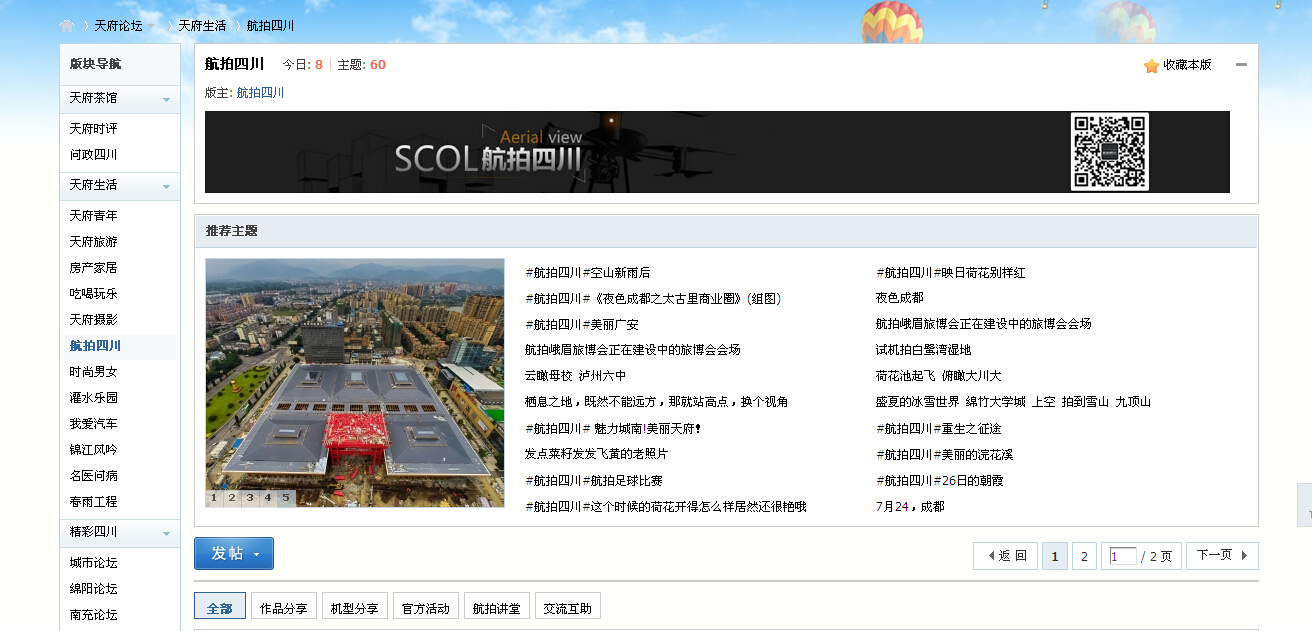This screenshot has width=1312, height=631.
Task: Go to page 2 of the thread list
Action: (x=1084, y=556)
